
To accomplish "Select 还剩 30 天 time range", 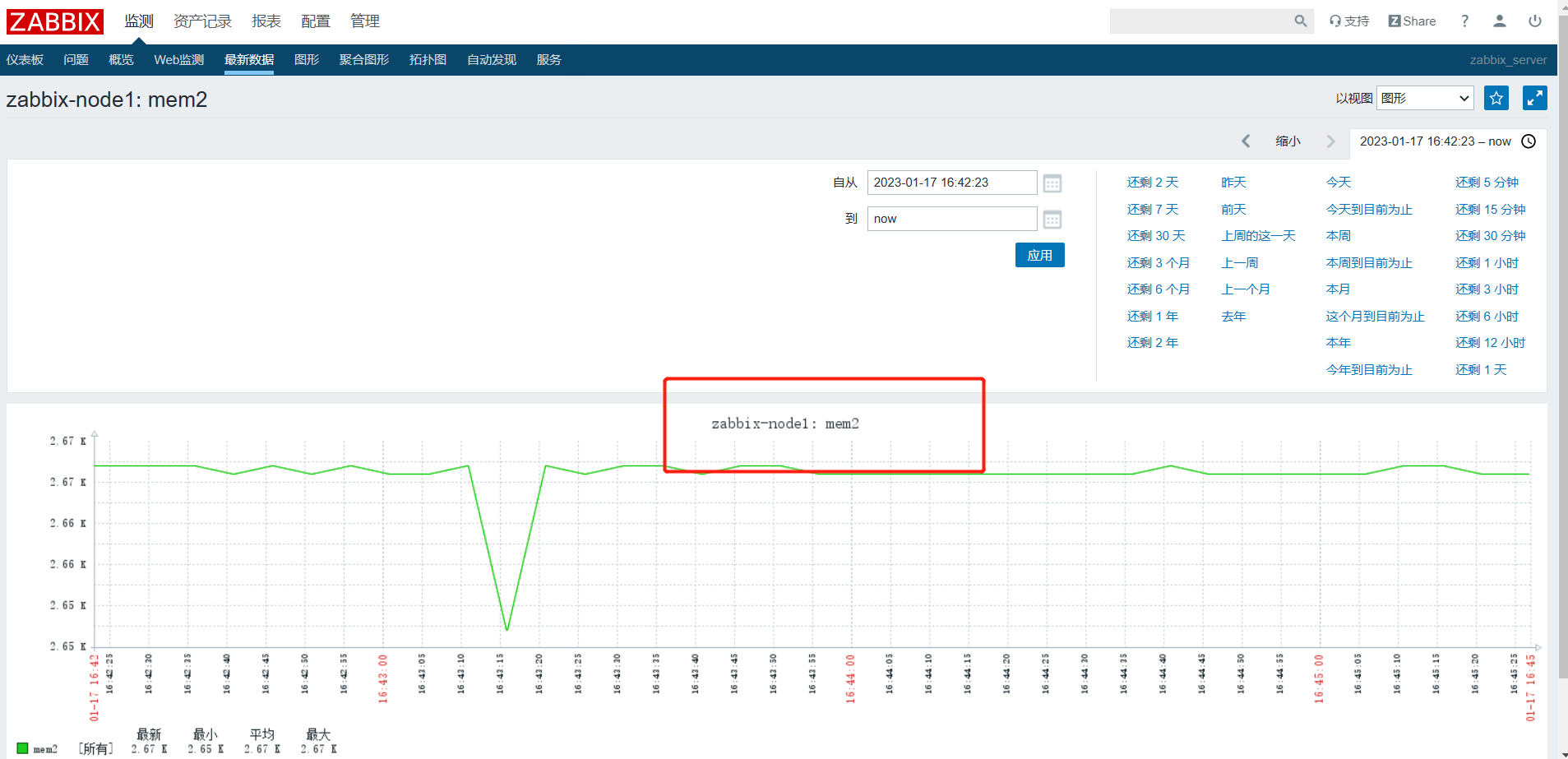I will [1156, 236].
